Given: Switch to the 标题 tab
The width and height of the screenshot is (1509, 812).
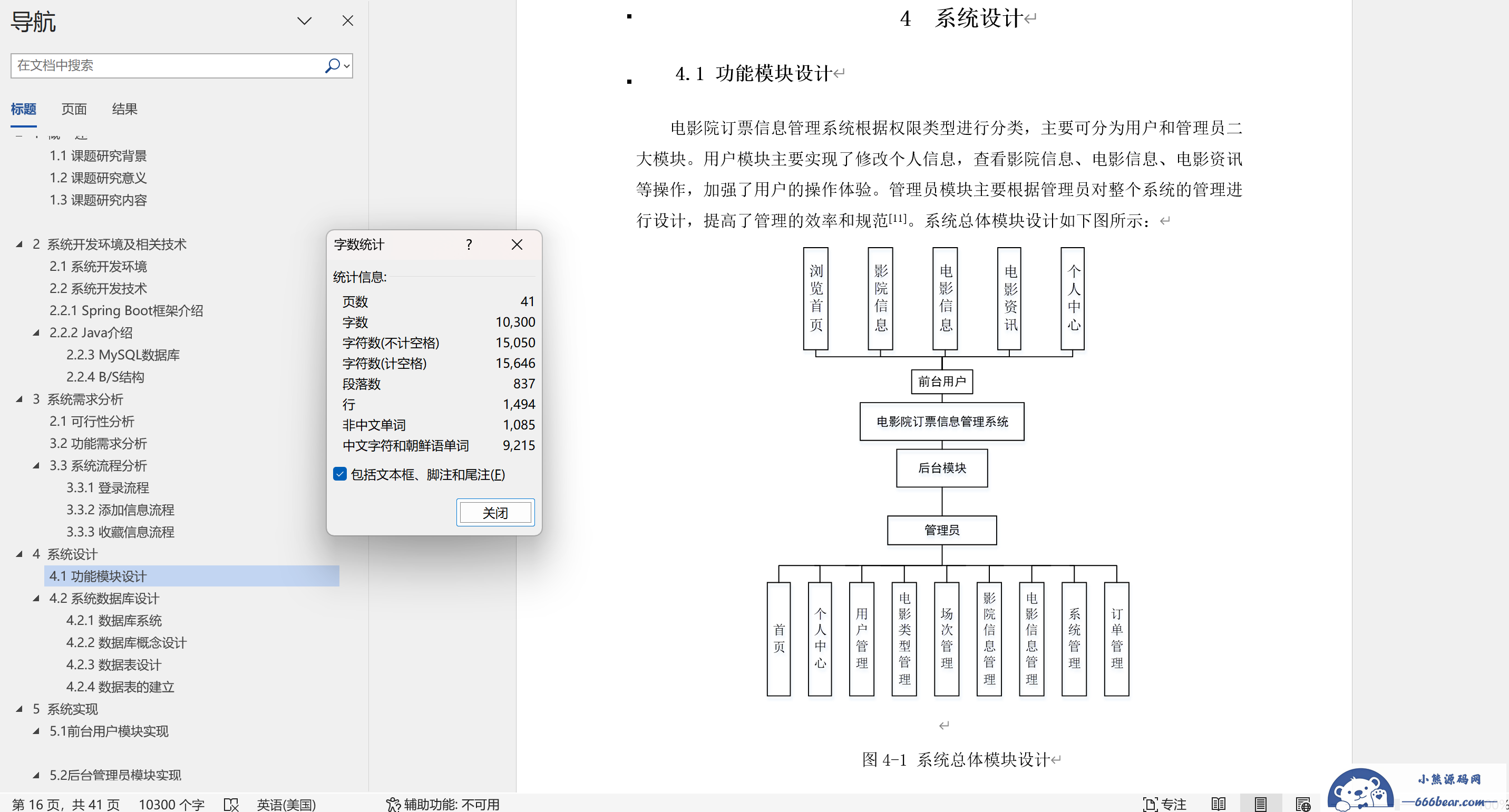Looking at the screenshot, I should click(23, 109).
